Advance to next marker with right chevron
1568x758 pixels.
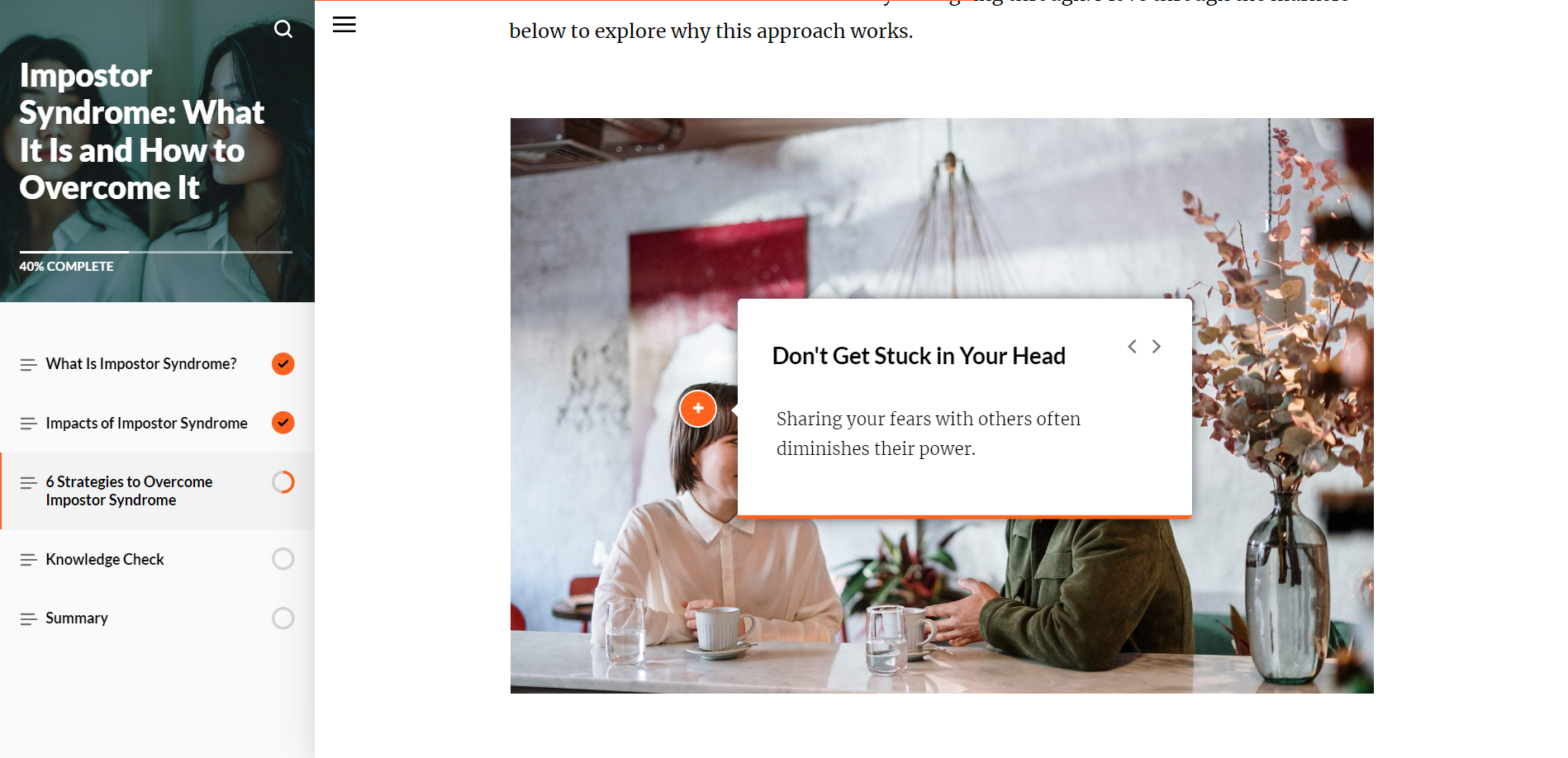coord(1157,347)
